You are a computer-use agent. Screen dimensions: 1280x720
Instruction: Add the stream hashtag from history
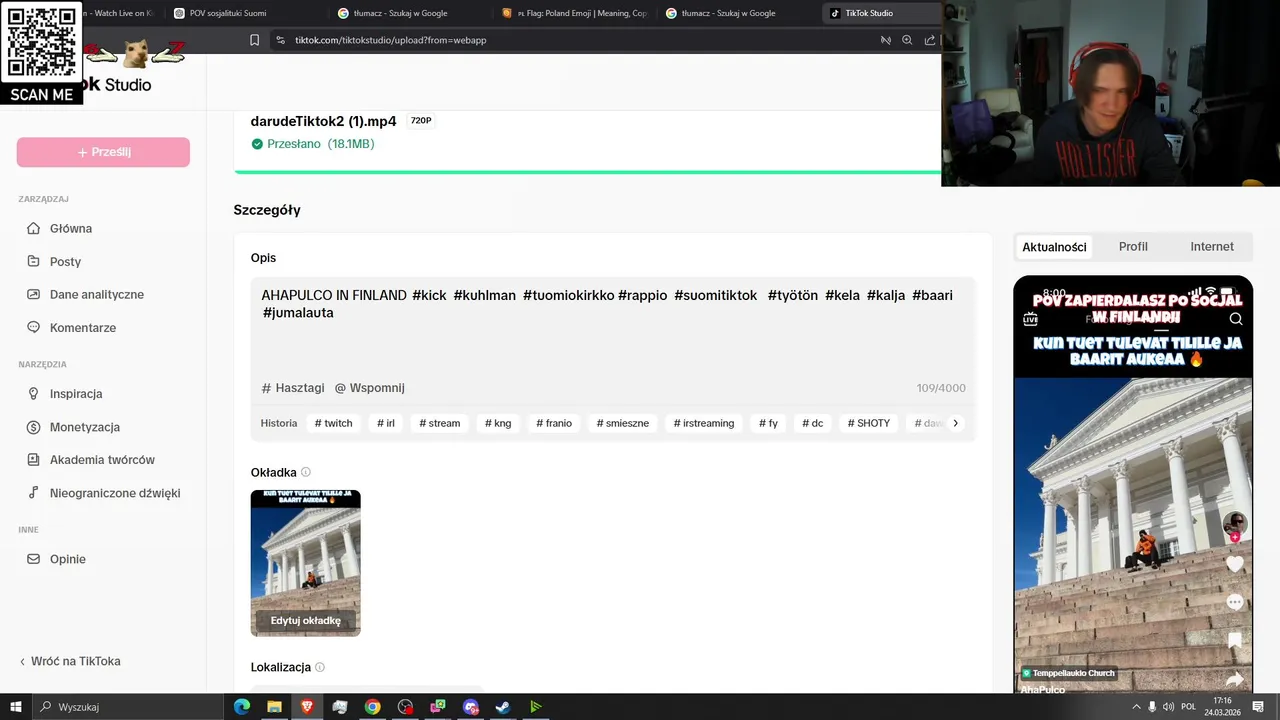pos(440,423)
